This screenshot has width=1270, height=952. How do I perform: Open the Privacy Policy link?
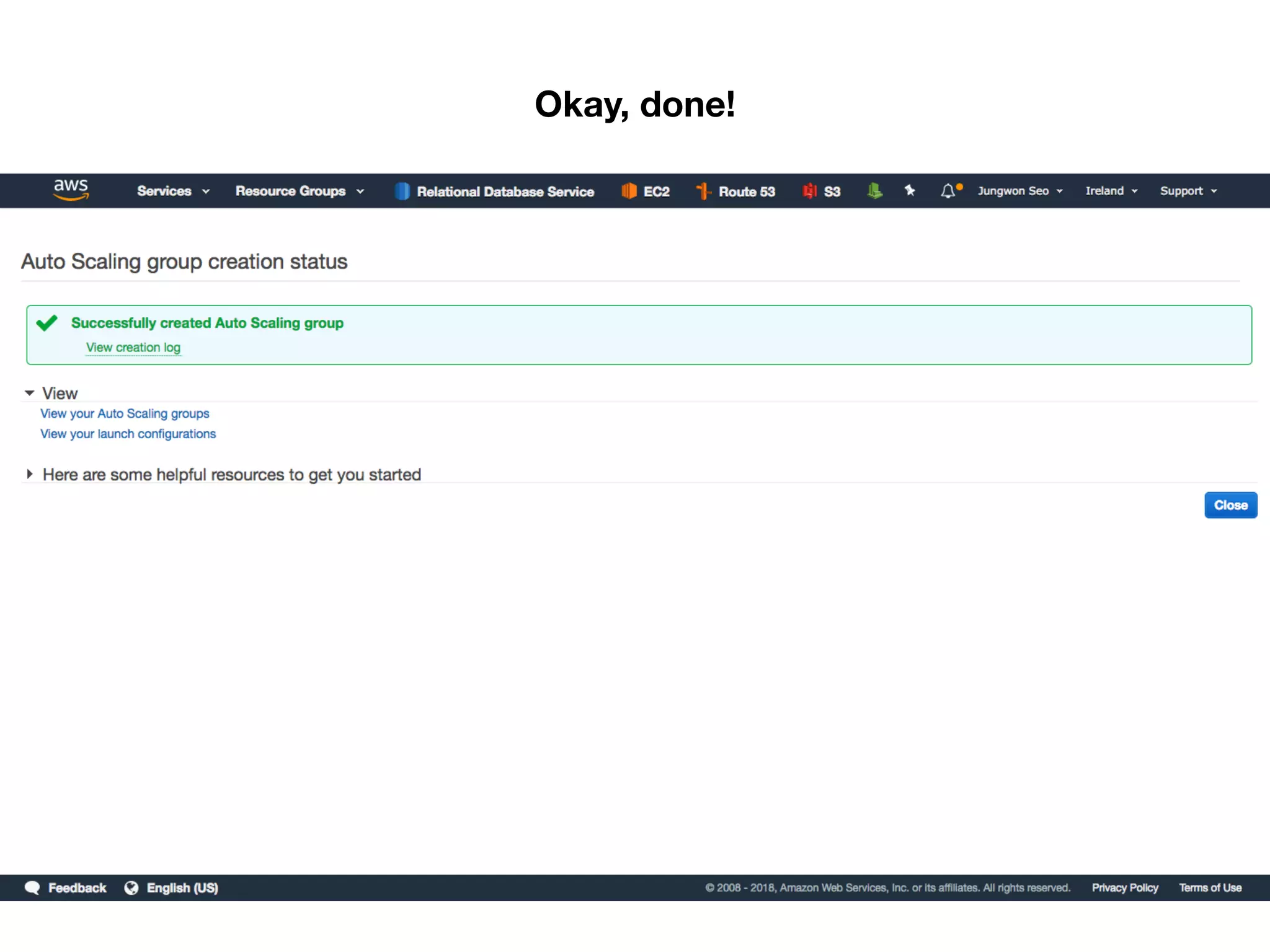pyautogui.click(x=1125, y=888)
